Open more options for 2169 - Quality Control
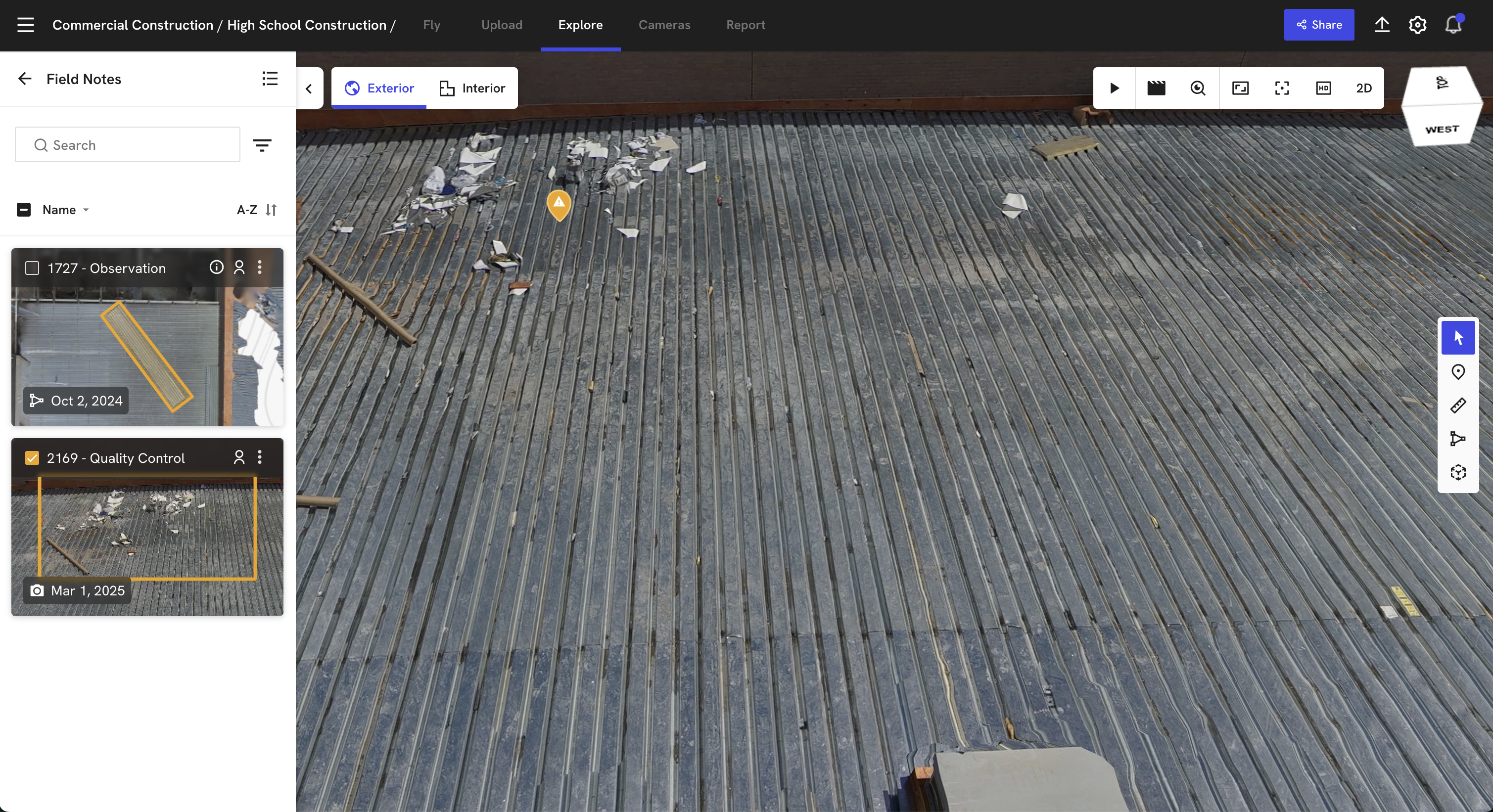The height and width of the screenshot is (812, 1493). pos(260,457)
